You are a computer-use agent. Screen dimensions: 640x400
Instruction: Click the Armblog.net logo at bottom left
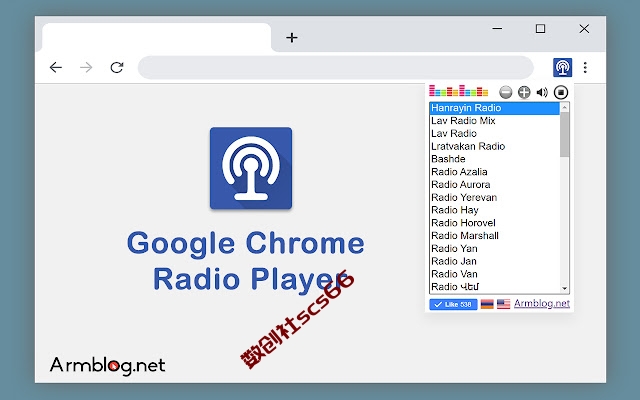(x=107, y=365)
